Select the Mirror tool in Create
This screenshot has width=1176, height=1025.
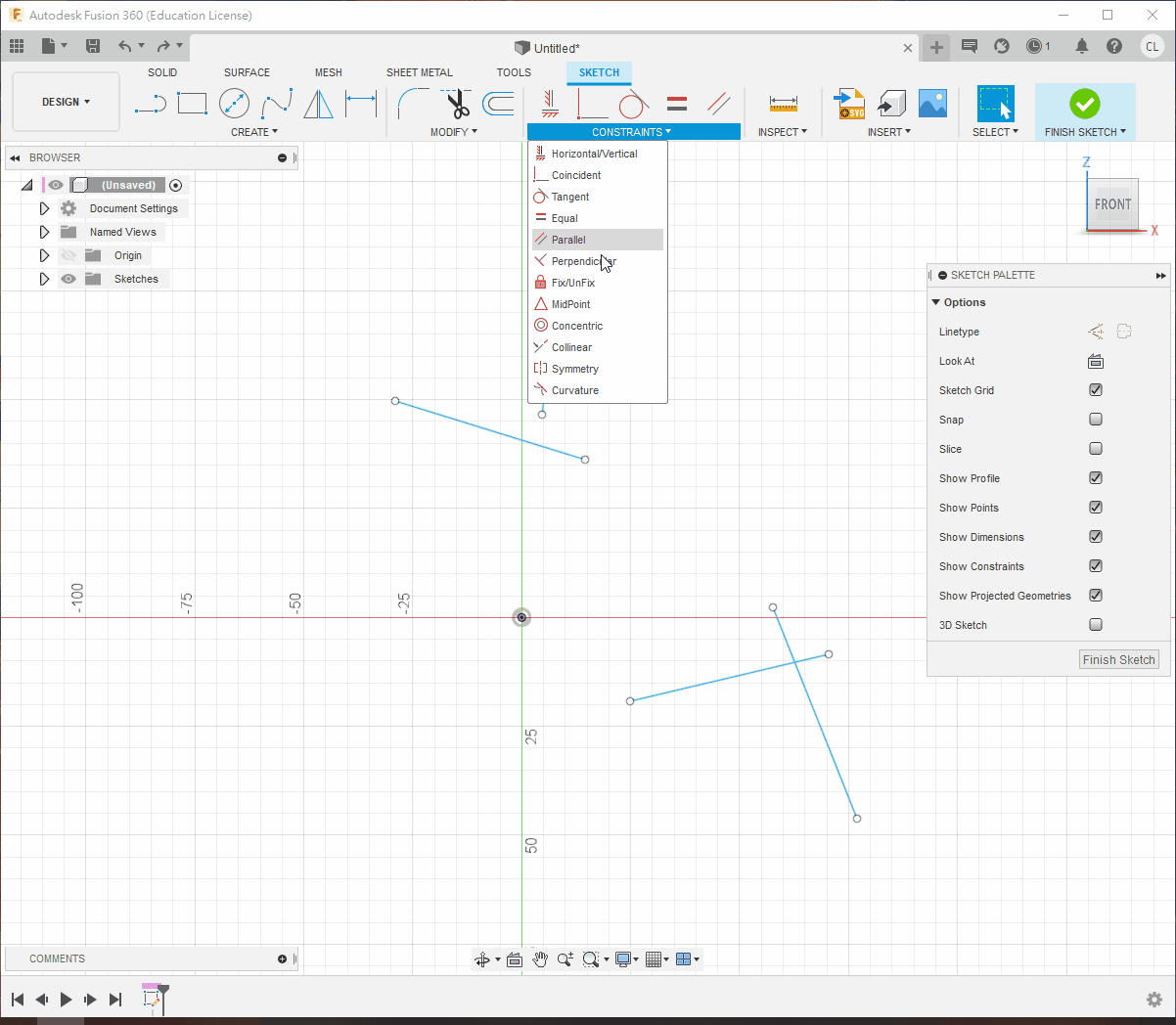pos(318,104)
